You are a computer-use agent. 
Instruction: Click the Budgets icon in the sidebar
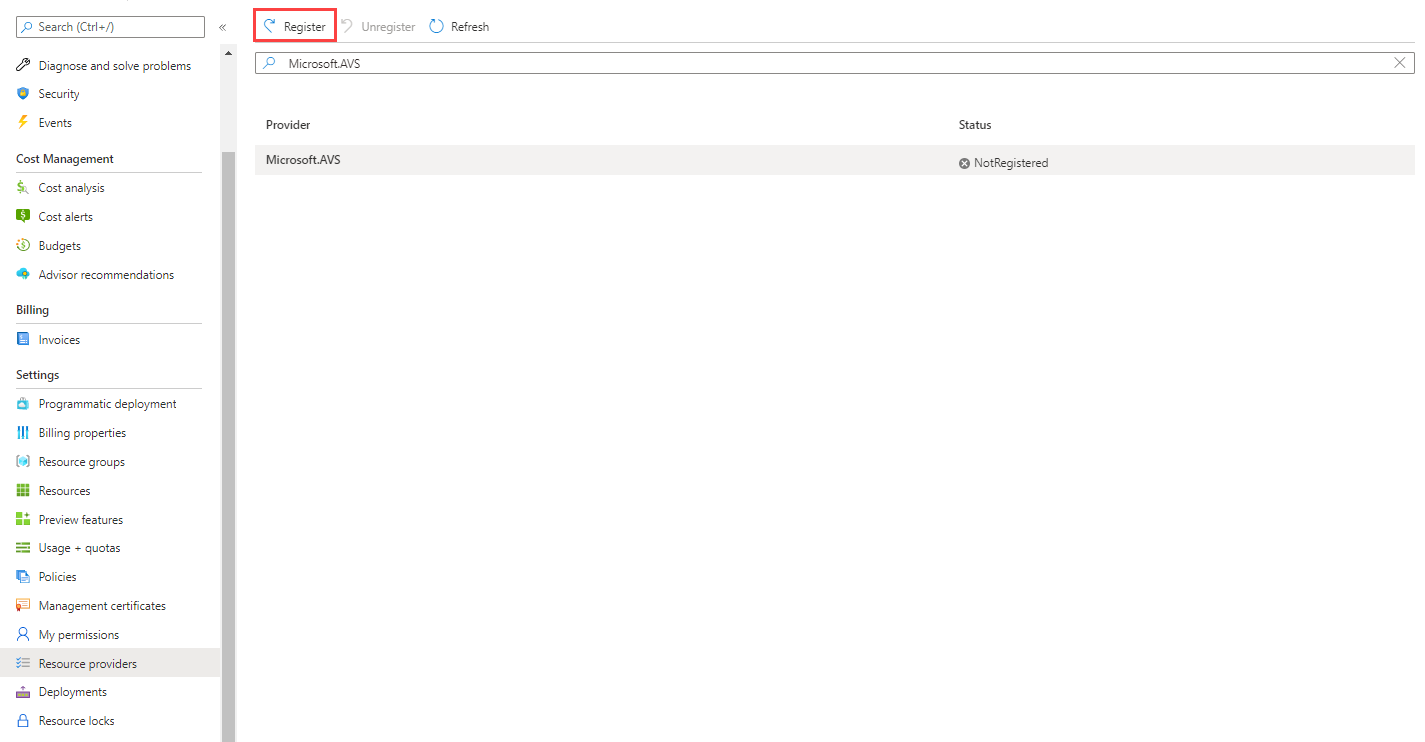[x=22, y=245]
